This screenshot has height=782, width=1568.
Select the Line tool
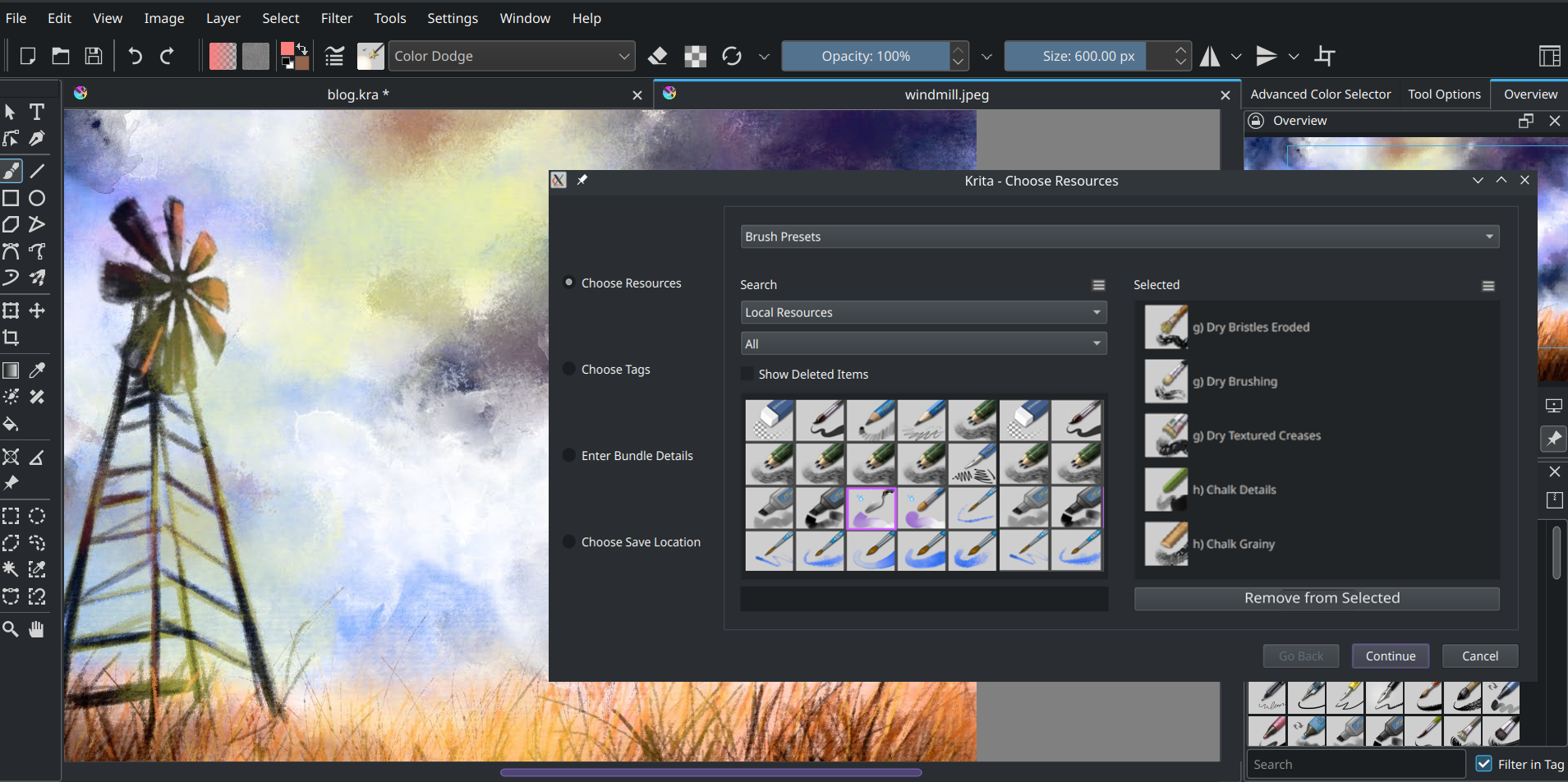coord(37,171)
